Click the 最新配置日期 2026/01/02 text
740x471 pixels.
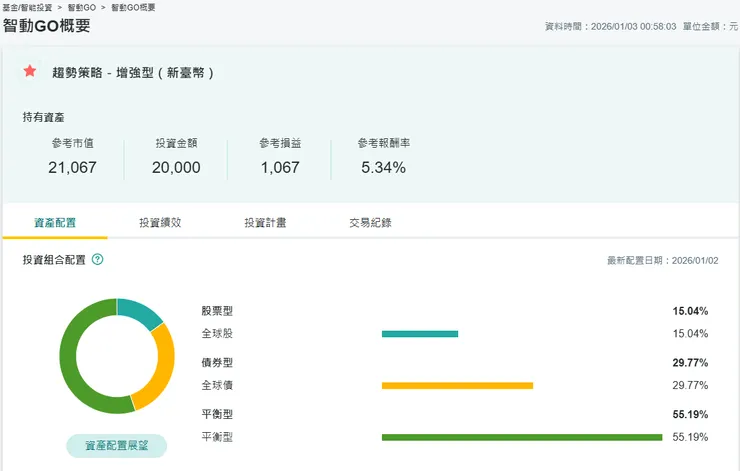[x=663, y=261]
